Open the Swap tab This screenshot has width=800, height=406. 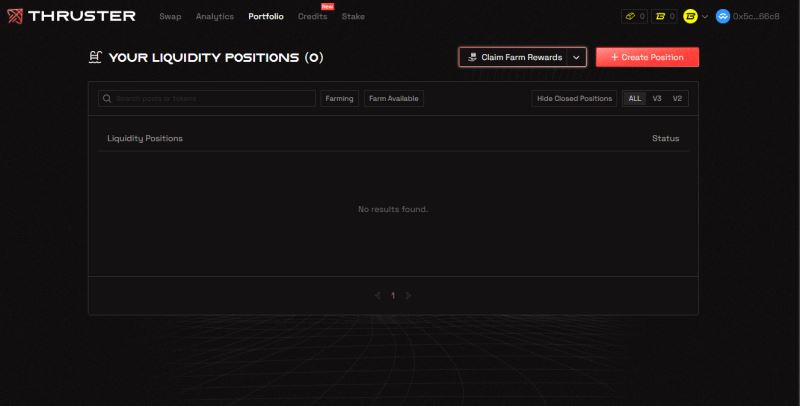point(170,17)
